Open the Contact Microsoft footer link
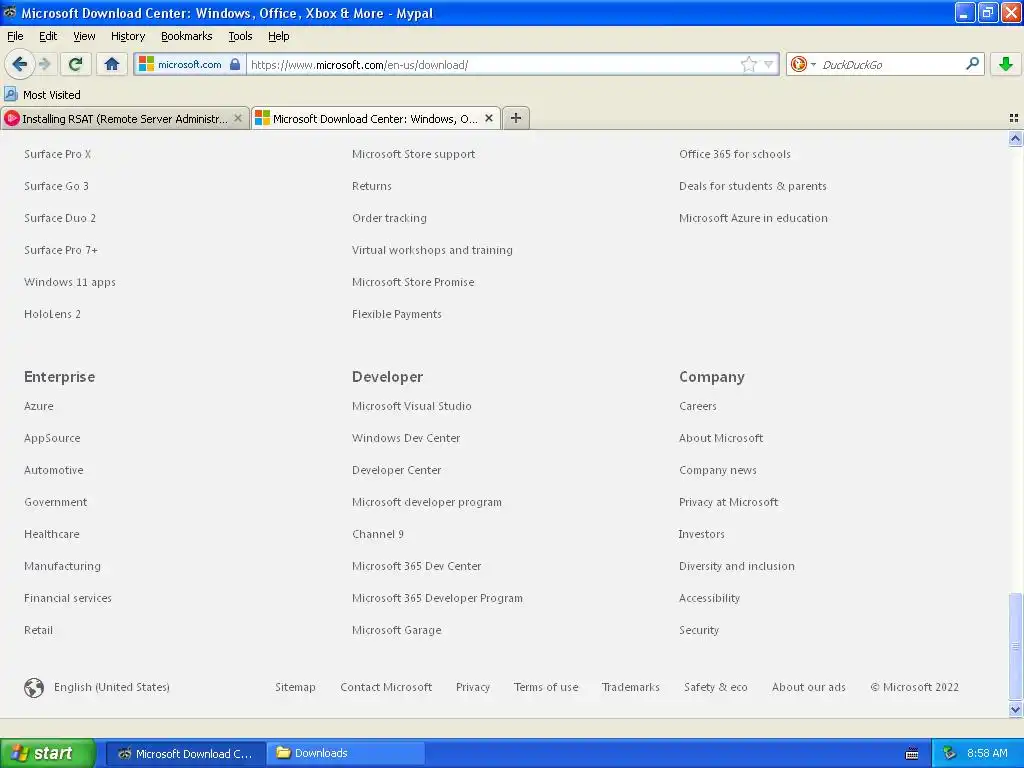1024x768 pixels. click(x=386, y=687)
